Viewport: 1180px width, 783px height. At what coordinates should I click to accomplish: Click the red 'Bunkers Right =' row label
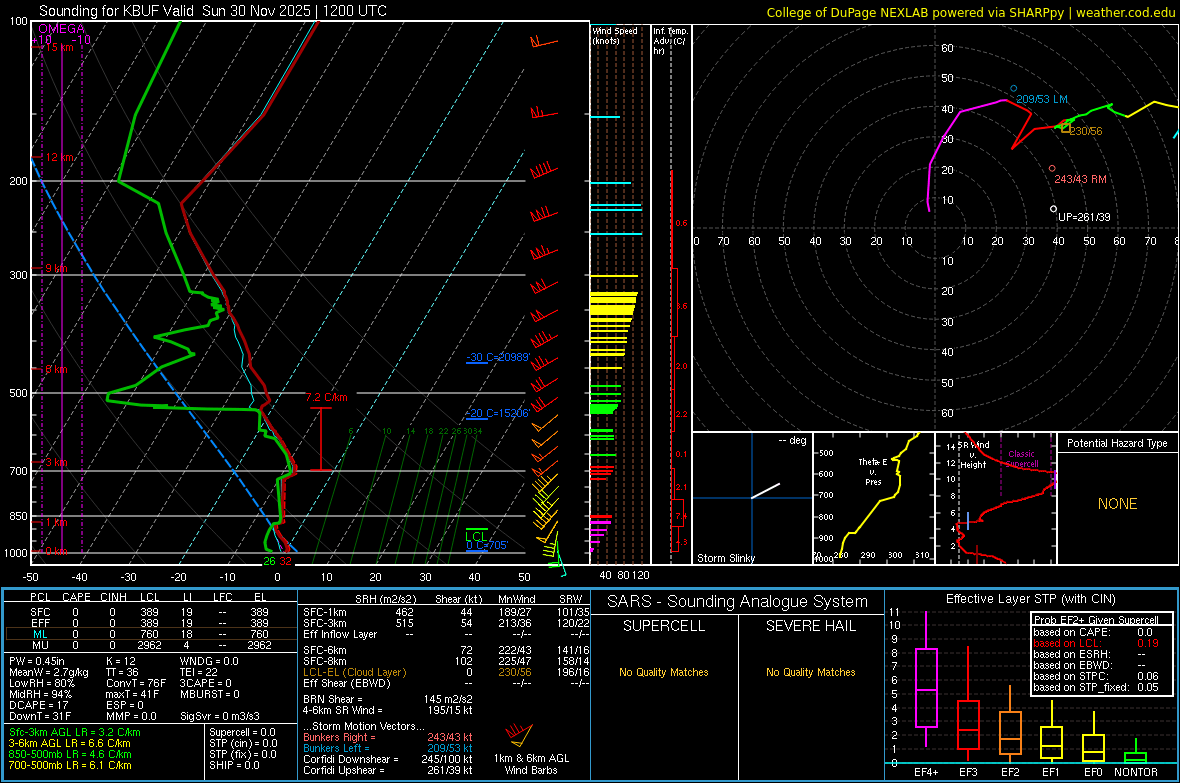point(339,737)
